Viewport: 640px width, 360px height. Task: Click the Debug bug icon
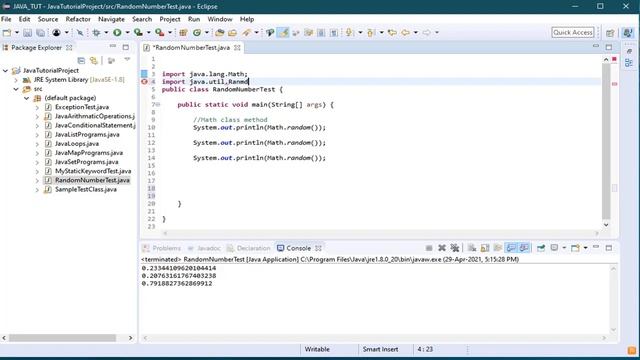[96, 33]
